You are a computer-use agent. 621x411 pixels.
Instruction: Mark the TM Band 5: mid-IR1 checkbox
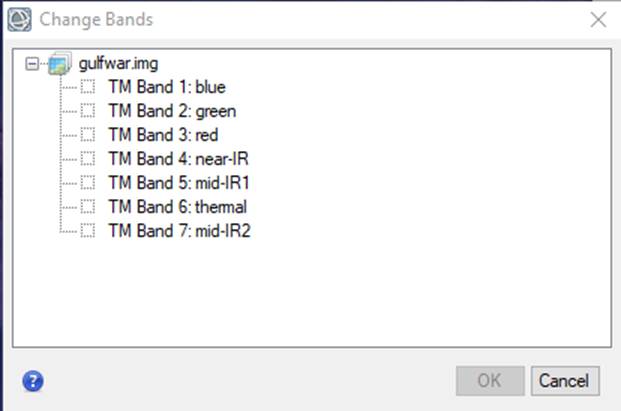click(88, 183)
